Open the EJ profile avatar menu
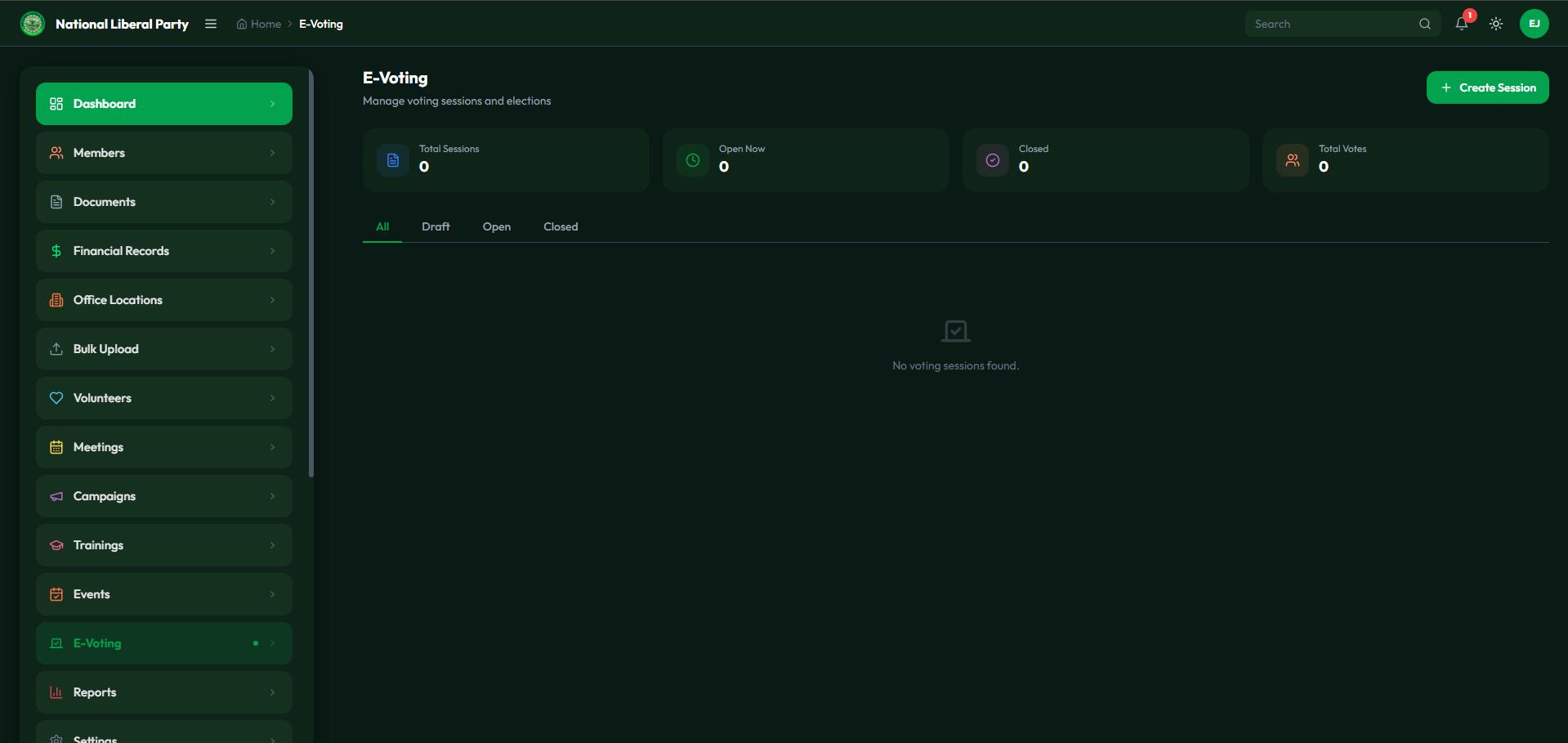Image resolution: width=1568 pixels, height=743 pixels. coord(1534,24)
